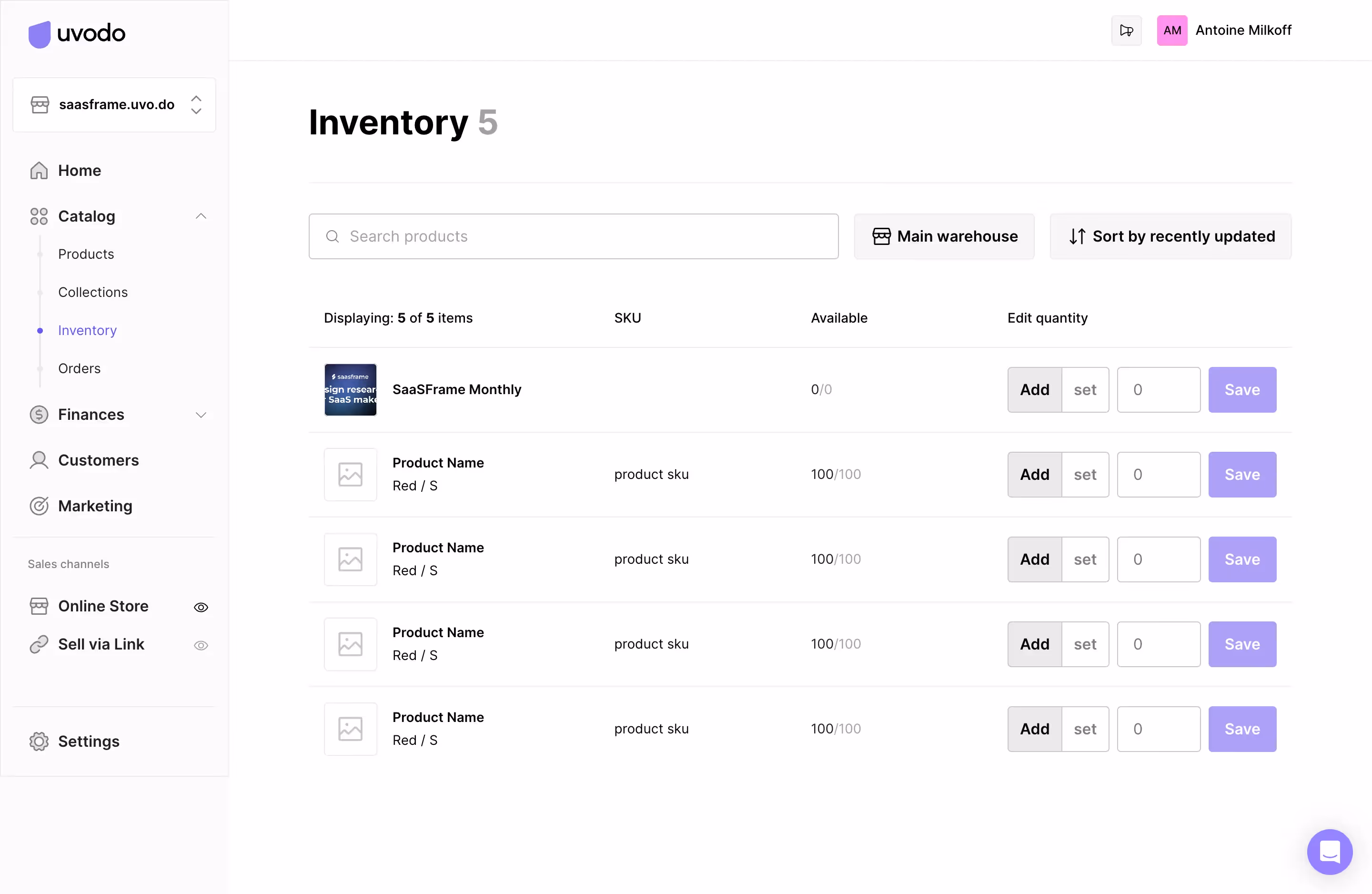Click Sort by recently updated
The height and width of the screenshot is (894, 1372).
pyautogui.click(x=1170, y=236)
